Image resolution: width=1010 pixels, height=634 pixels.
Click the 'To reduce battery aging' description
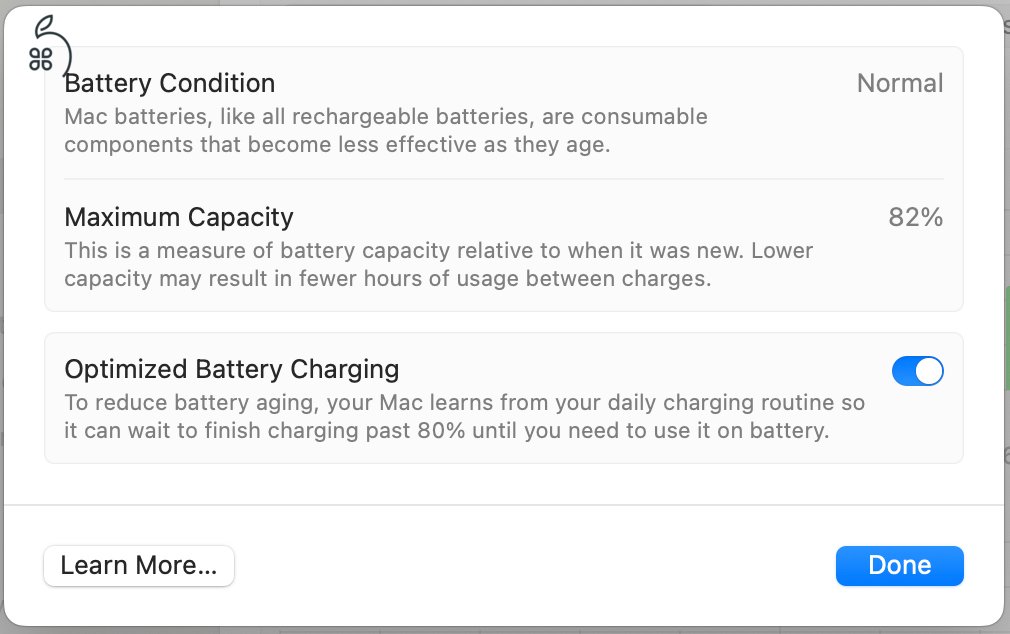point(464,403)
